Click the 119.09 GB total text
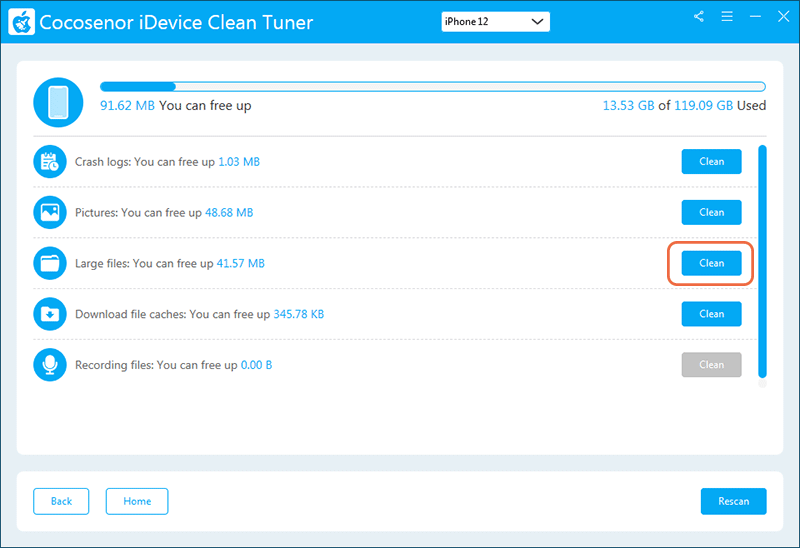Viewport: 800px width, 548px height. 704,106
